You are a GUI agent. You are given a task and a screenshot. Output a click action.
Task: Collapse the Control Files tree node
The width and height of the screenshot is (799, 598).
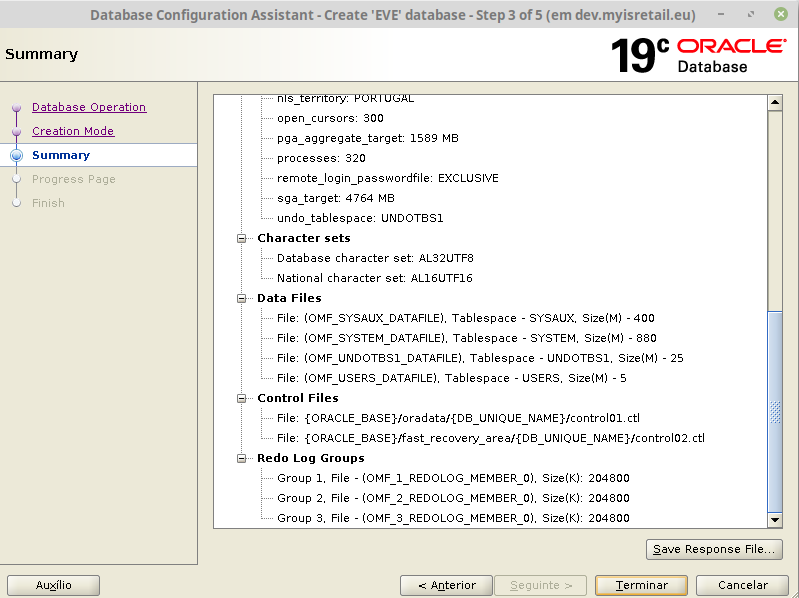pos(242,398)
